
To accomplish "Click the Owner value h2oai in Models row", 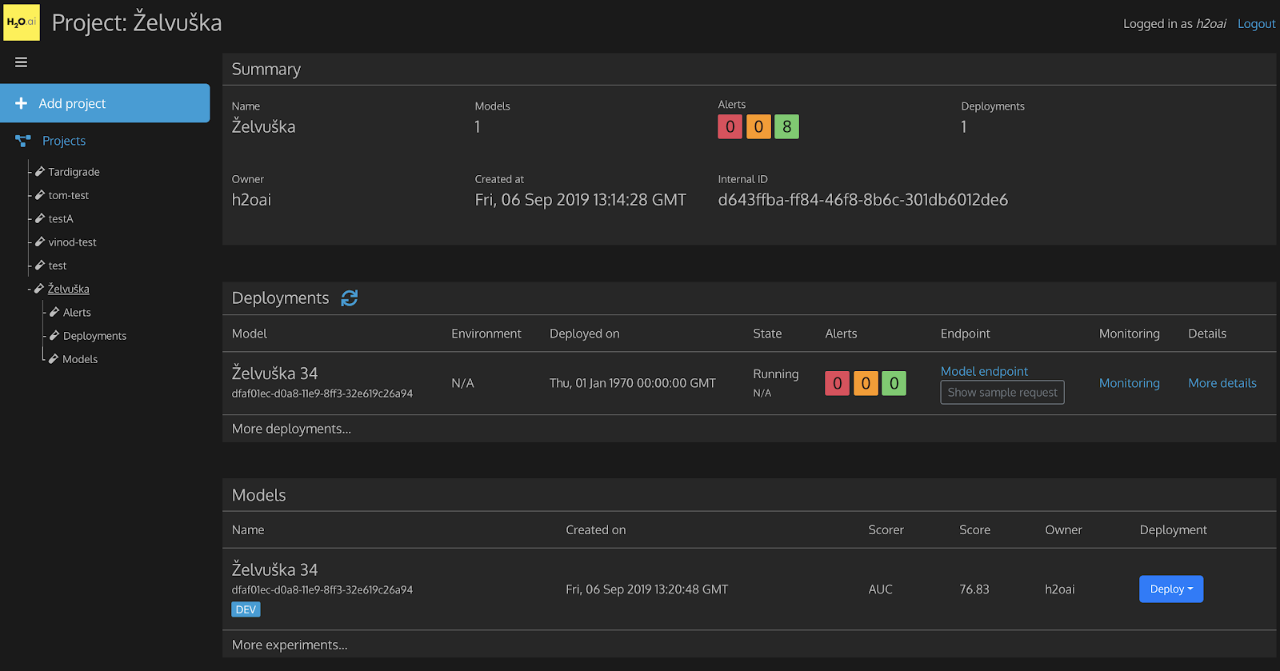I will click(1060, 589).
